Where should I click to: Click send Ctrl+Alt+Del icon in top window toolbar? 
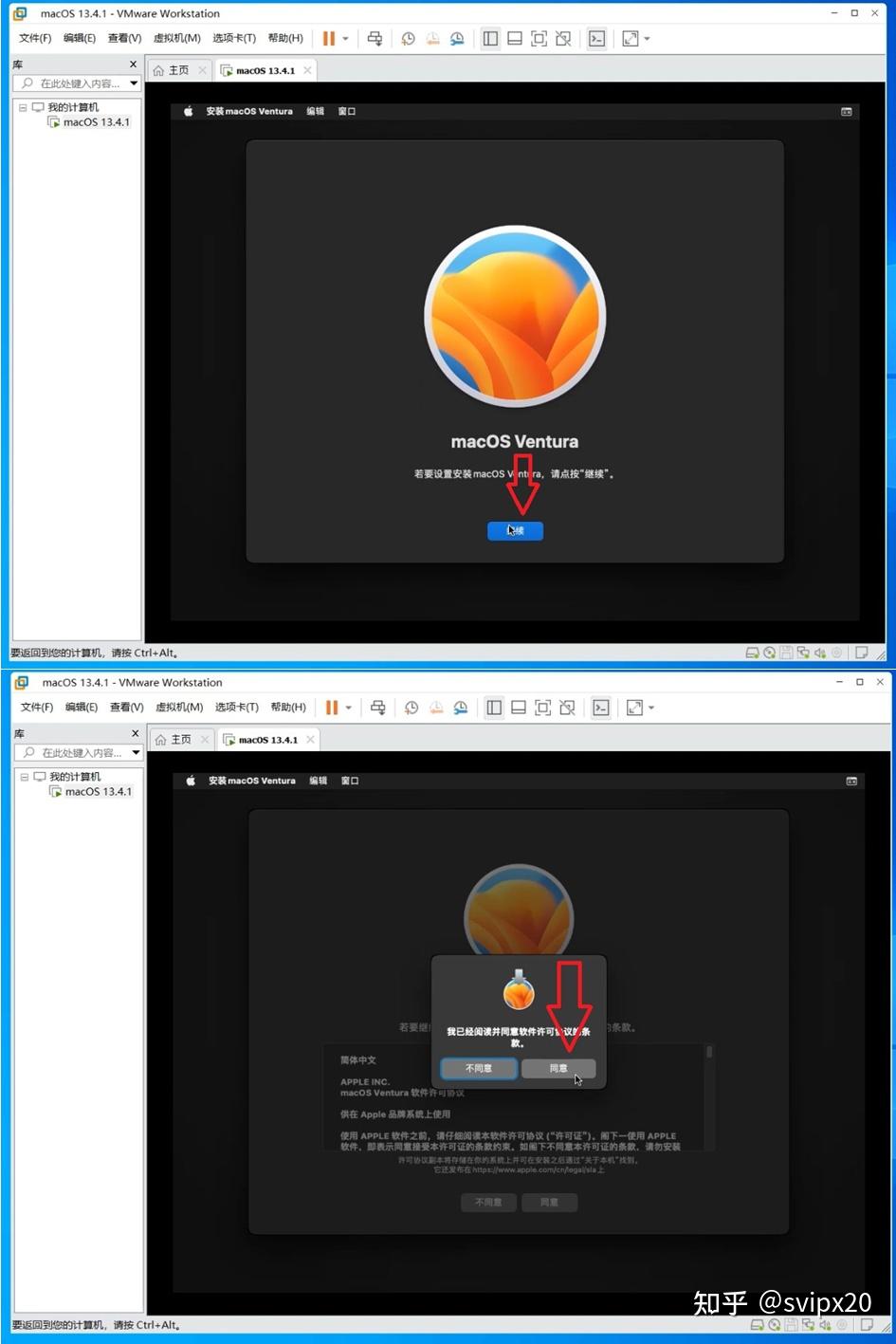[x=375, y=39]
